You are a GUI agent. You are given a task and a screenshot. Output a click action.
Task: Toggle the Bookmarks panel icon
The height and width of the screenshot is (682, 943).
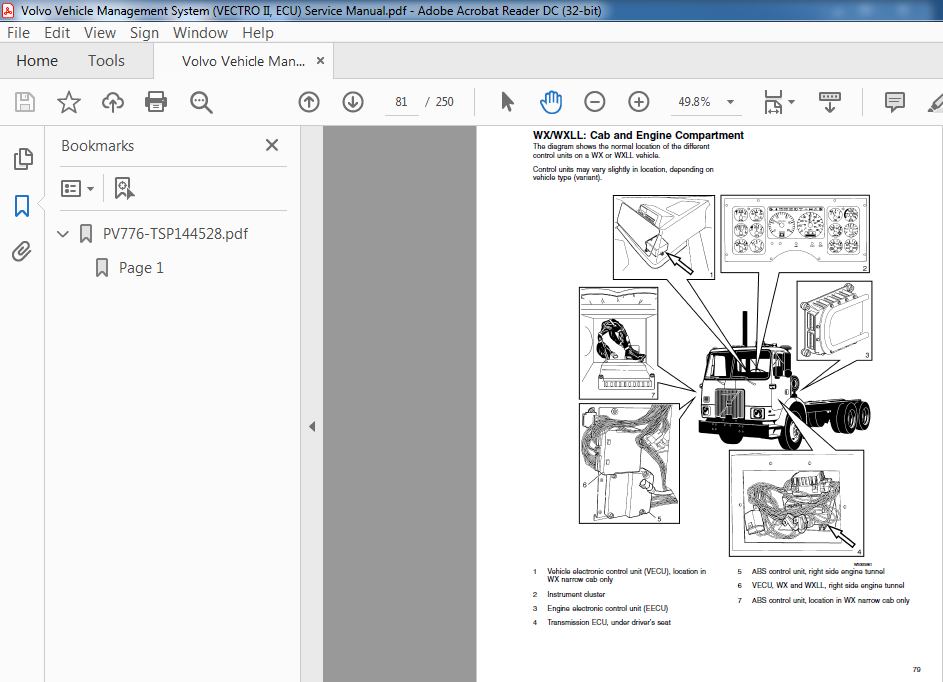[22, 206]
